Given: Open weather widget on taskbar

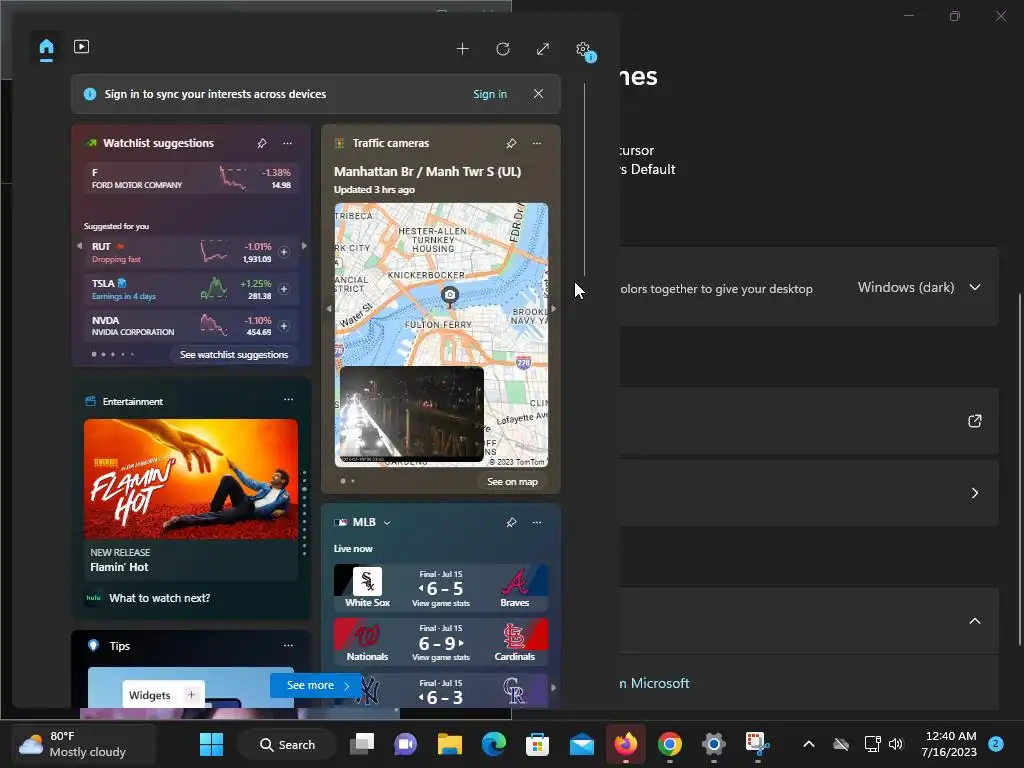Looking at the screenshot, I should (84, 744).
